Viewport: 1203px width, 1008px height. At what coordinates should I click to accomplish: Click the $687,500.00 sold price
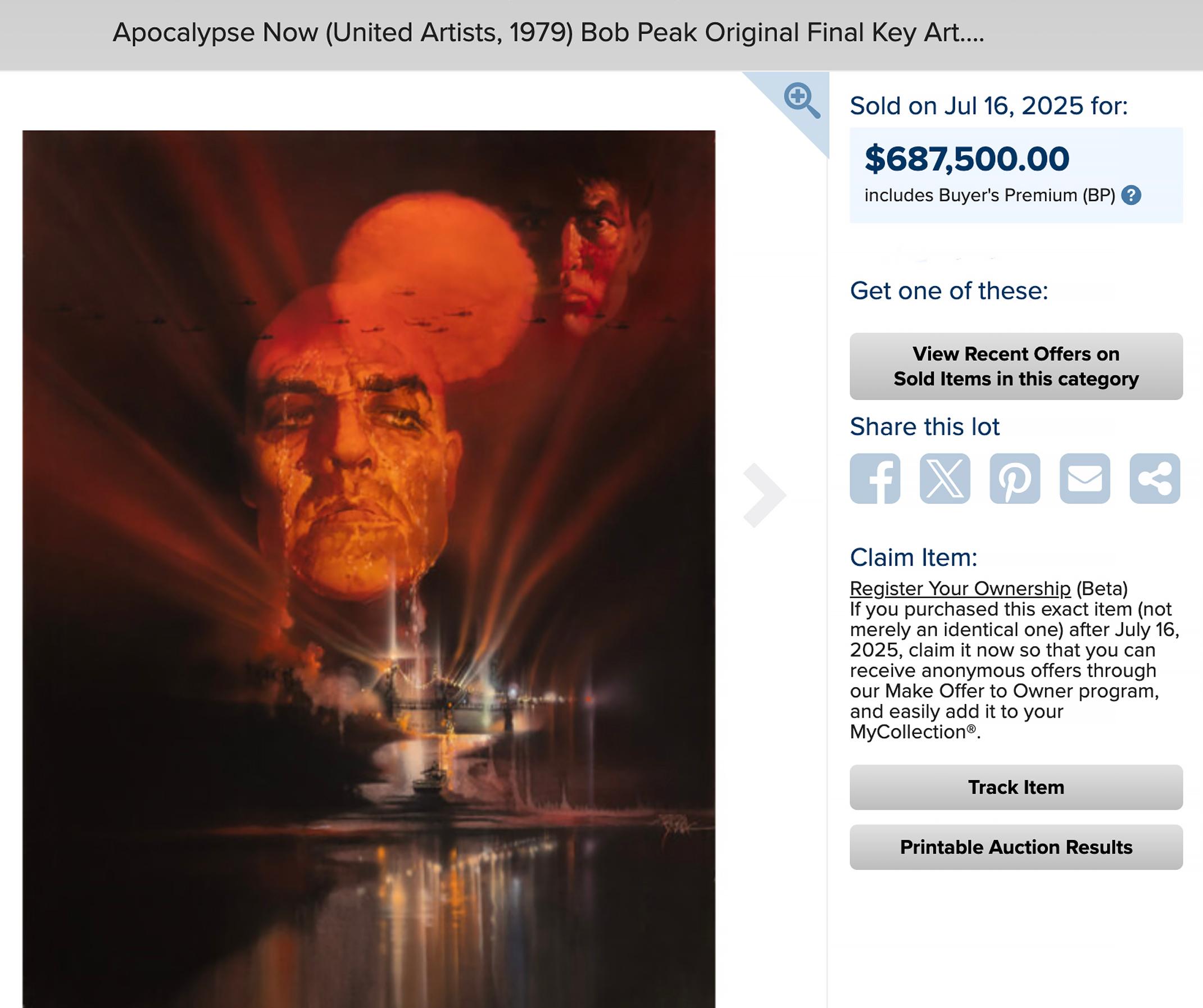pos(966,158)
